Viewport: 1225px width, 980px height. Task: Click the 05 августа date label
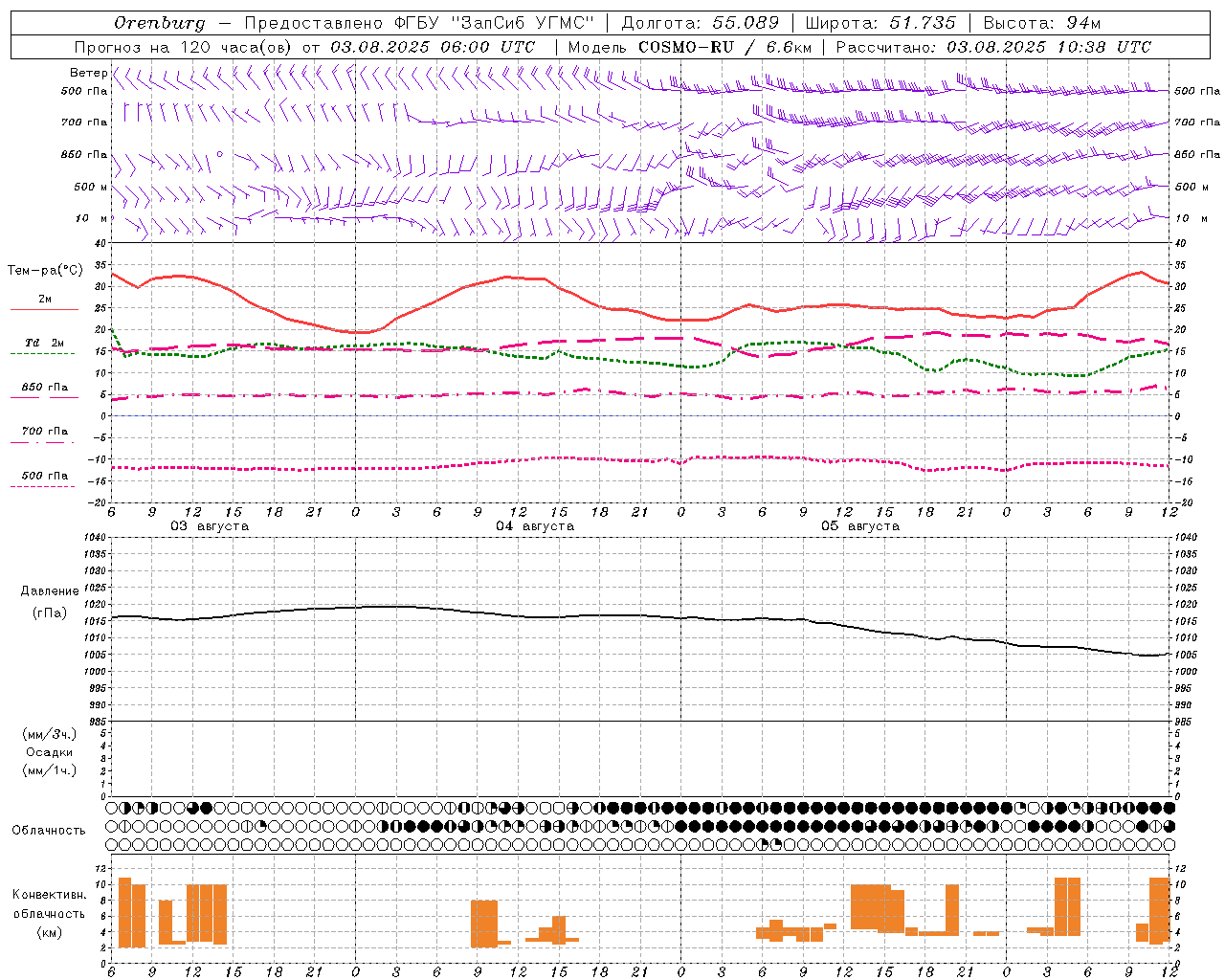point(860,526)
